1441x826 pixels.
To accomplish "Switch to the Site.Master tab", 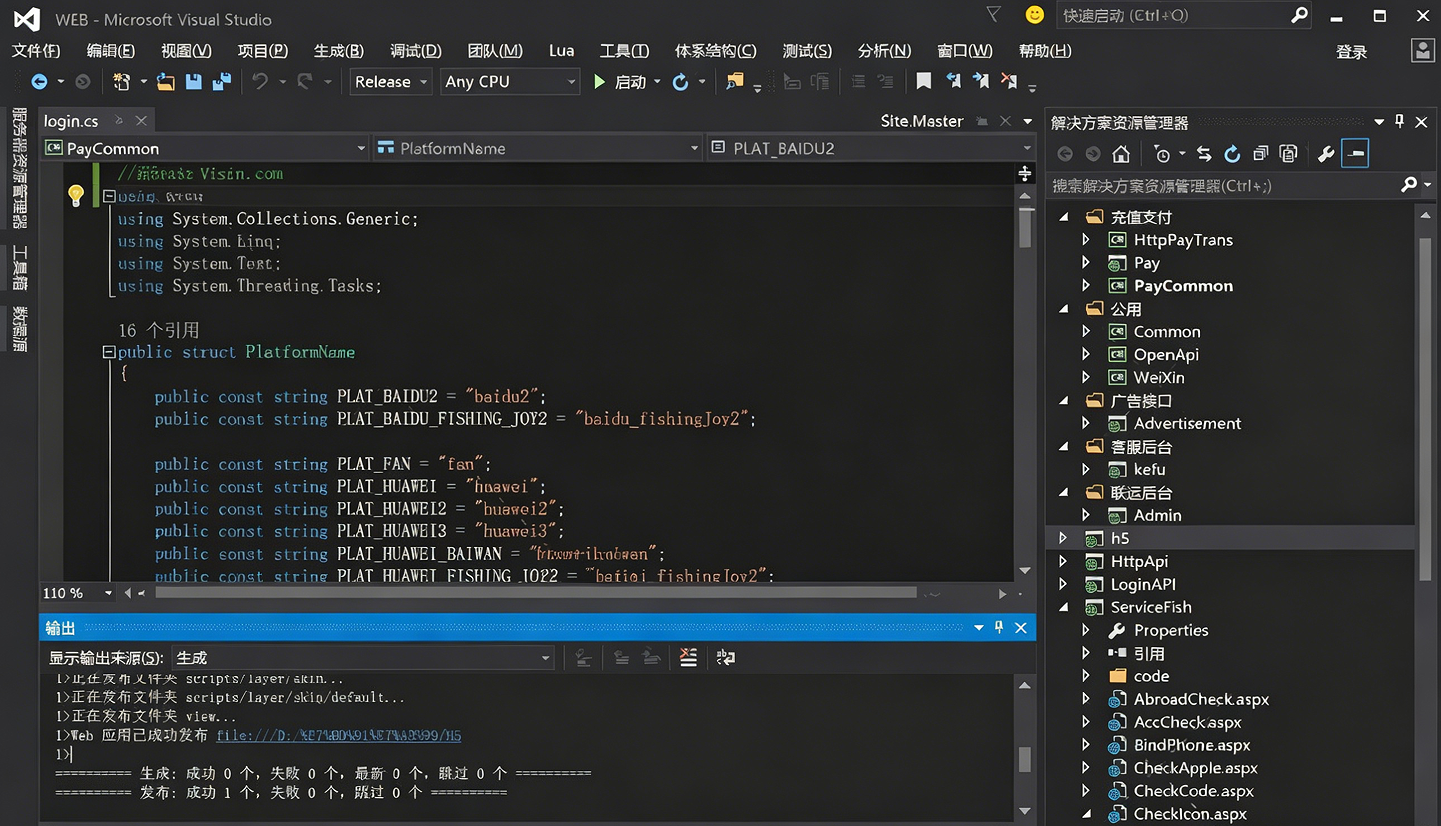I will click(x=921, y=121).
